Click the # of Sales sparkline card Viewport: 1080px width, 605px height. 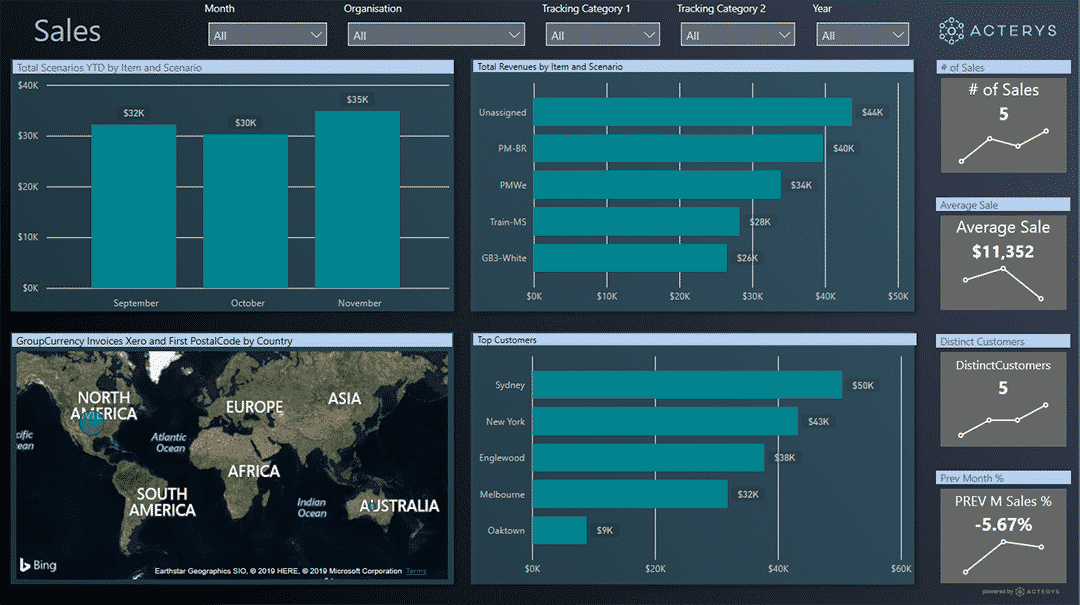click(1003, 127)
